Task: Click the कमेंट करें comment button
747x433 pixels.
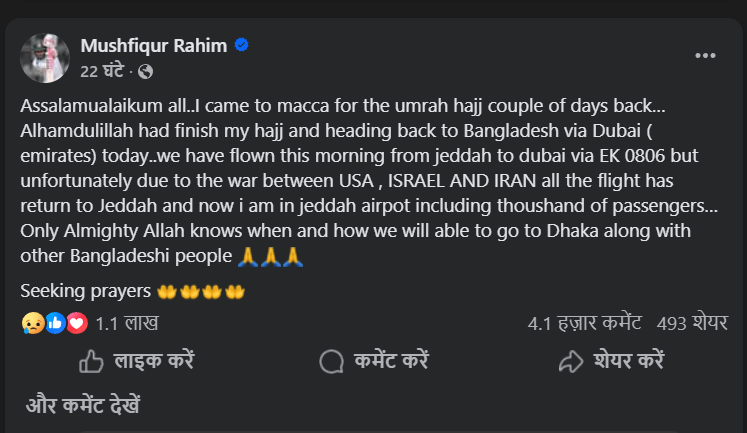Action: point(374,361)
